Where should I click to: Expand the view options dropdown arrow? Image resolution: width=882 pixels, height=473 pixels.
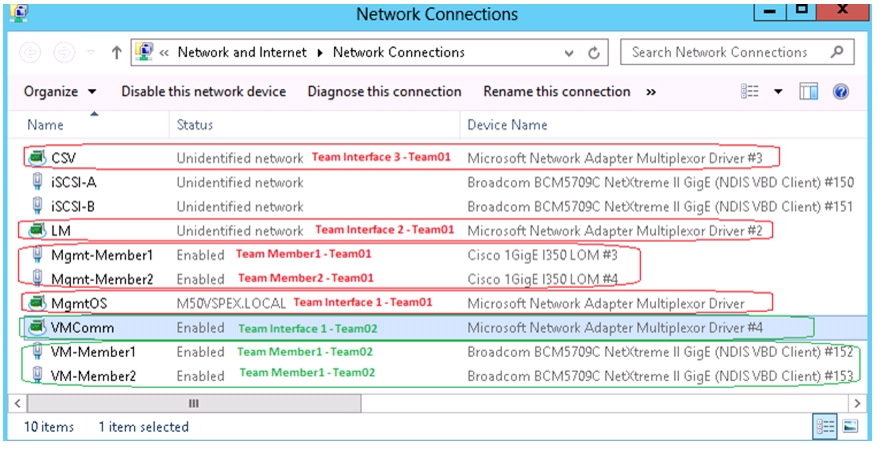pos(778,91)
